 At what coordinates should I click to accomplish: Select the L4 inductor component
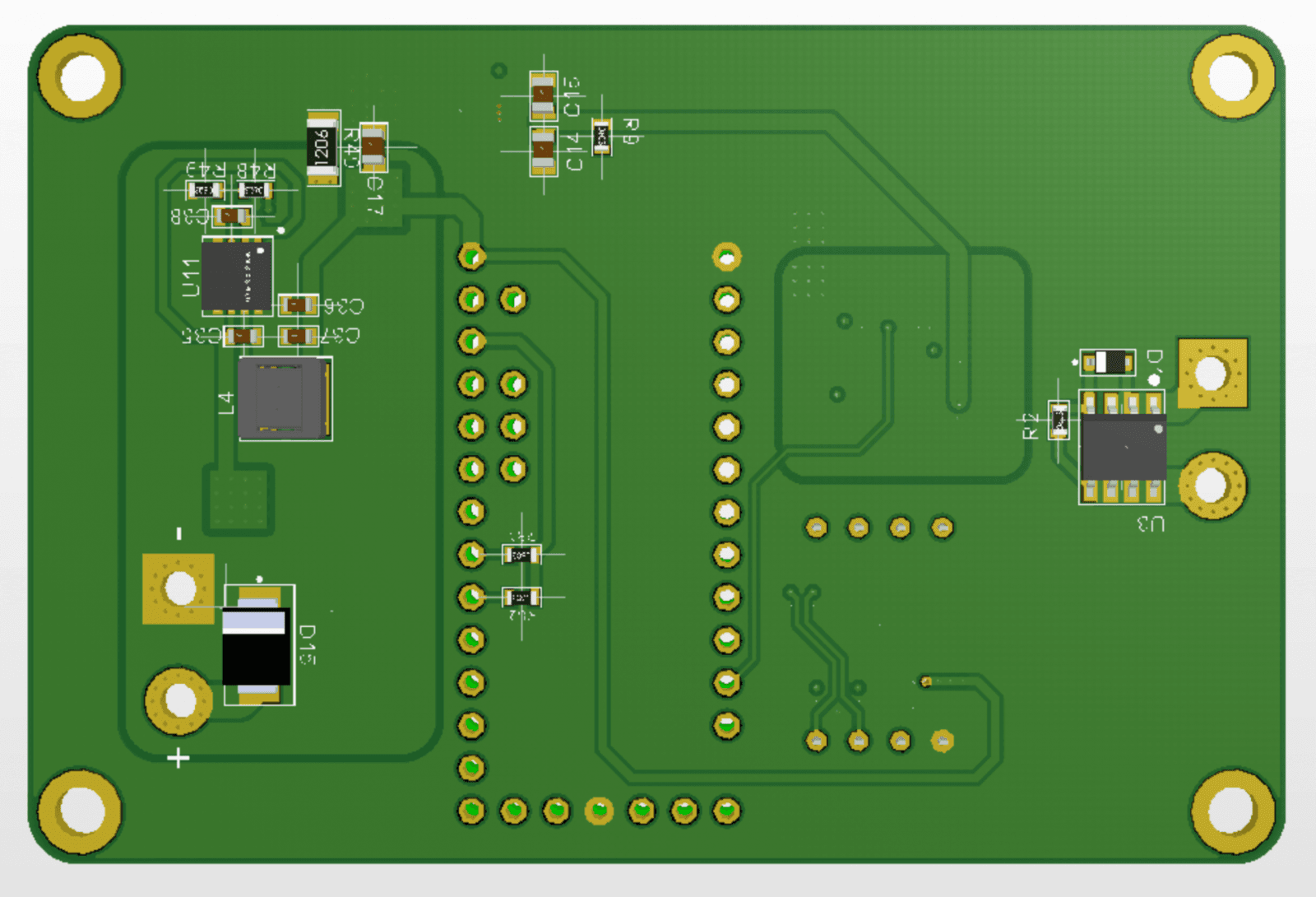pos(285,398)
